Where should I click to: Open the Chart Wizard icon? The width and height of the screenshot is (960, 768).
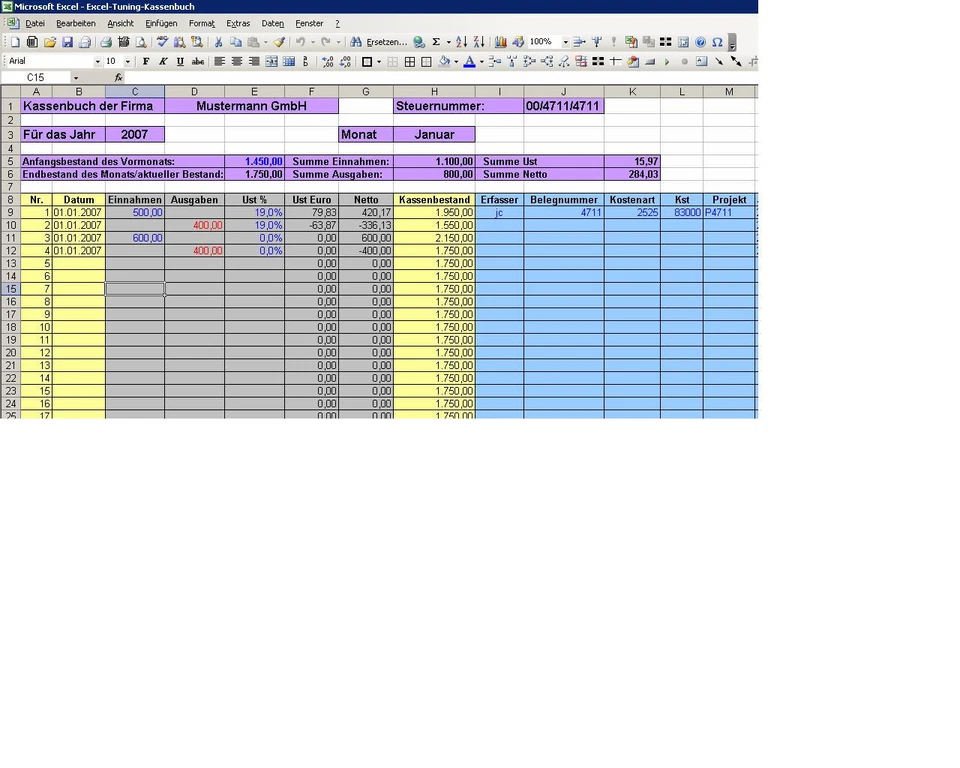point(501,42)
